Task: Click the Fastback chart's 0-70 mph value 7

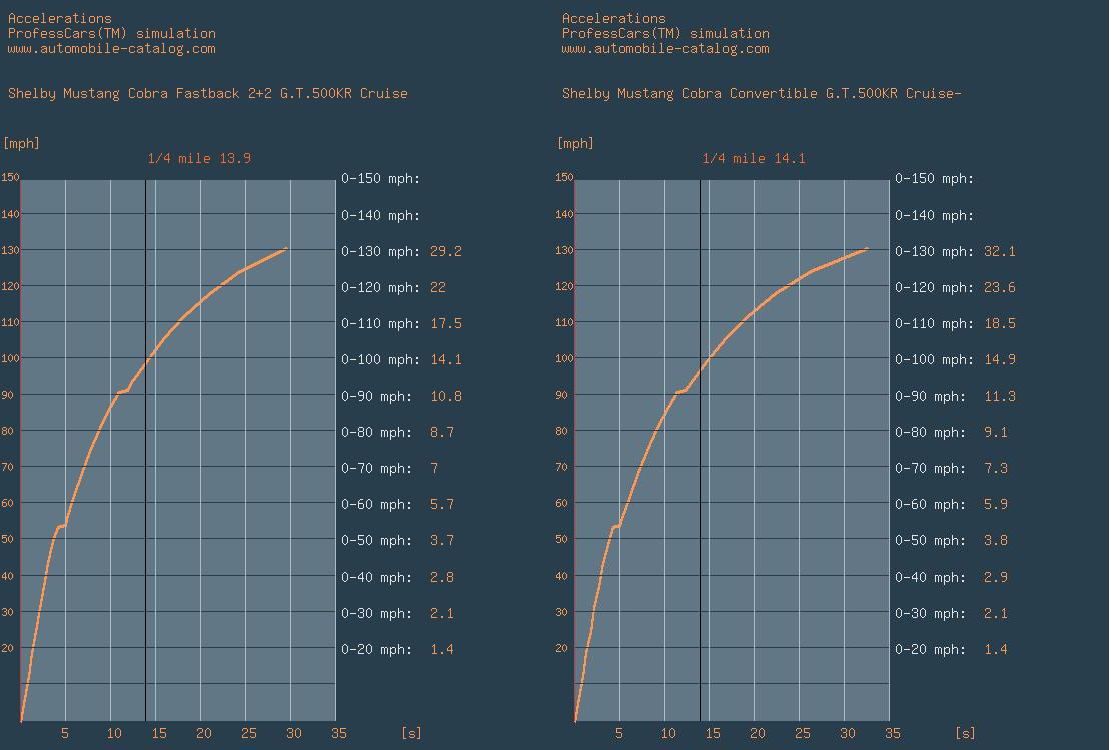Action: point(434,469)
